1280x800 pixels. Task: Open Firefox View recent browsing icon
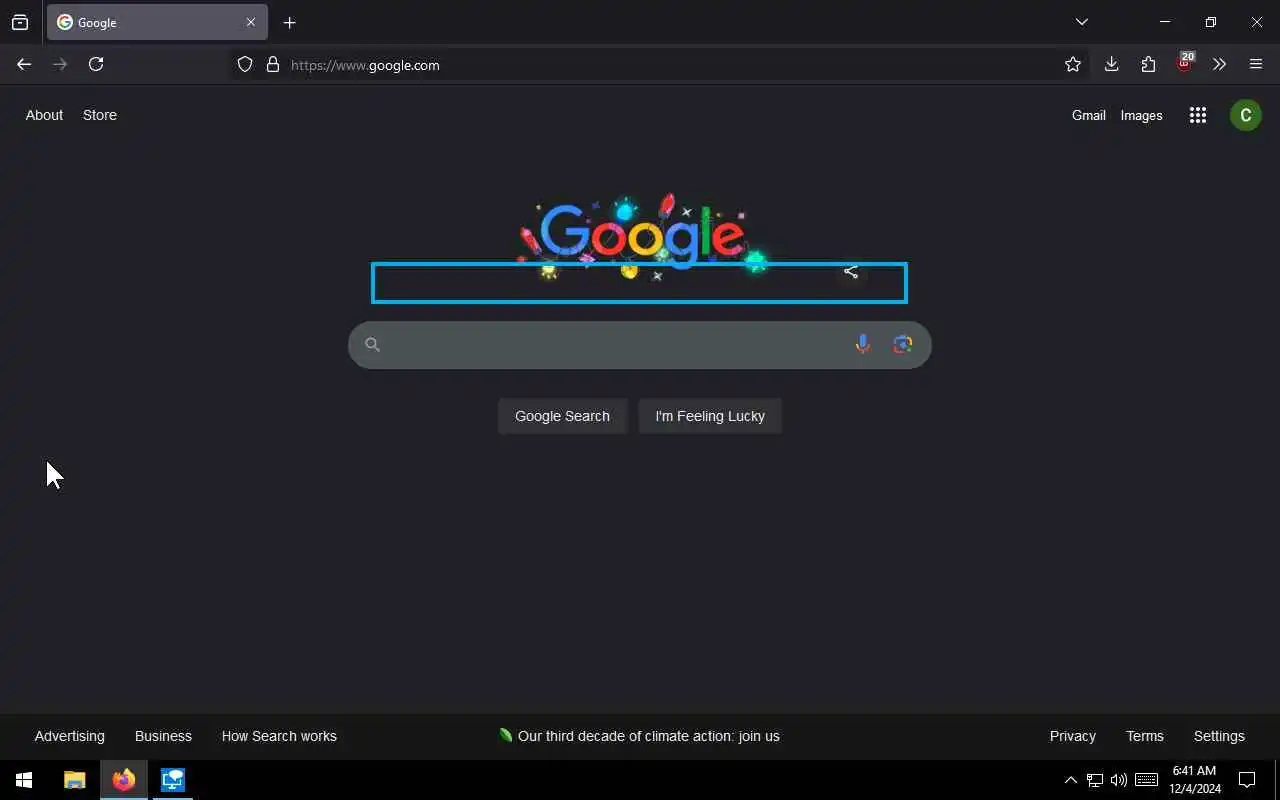pyautogui.click(x=20, y=22)
